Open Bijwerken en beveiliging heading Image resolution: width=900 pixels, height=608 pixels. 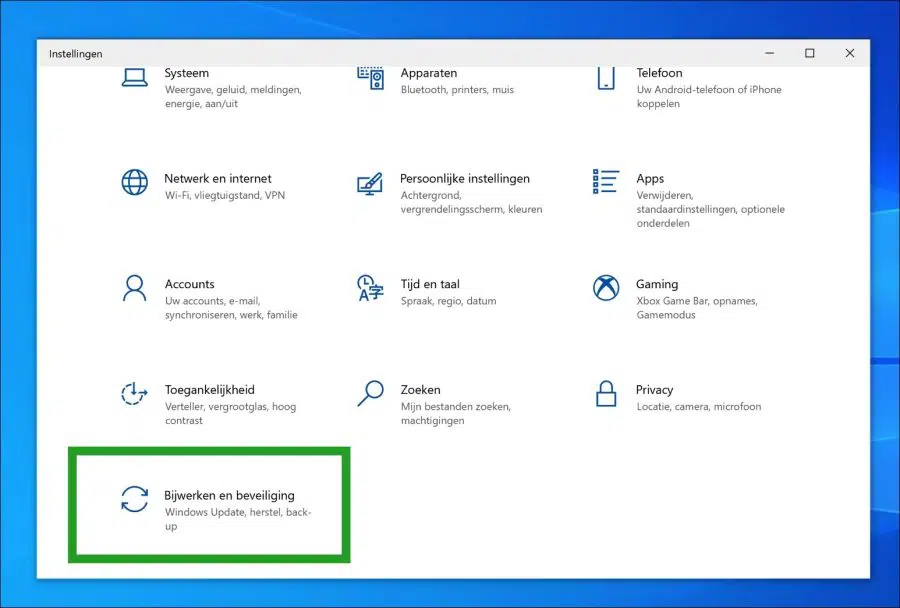(x=229, y=495)
